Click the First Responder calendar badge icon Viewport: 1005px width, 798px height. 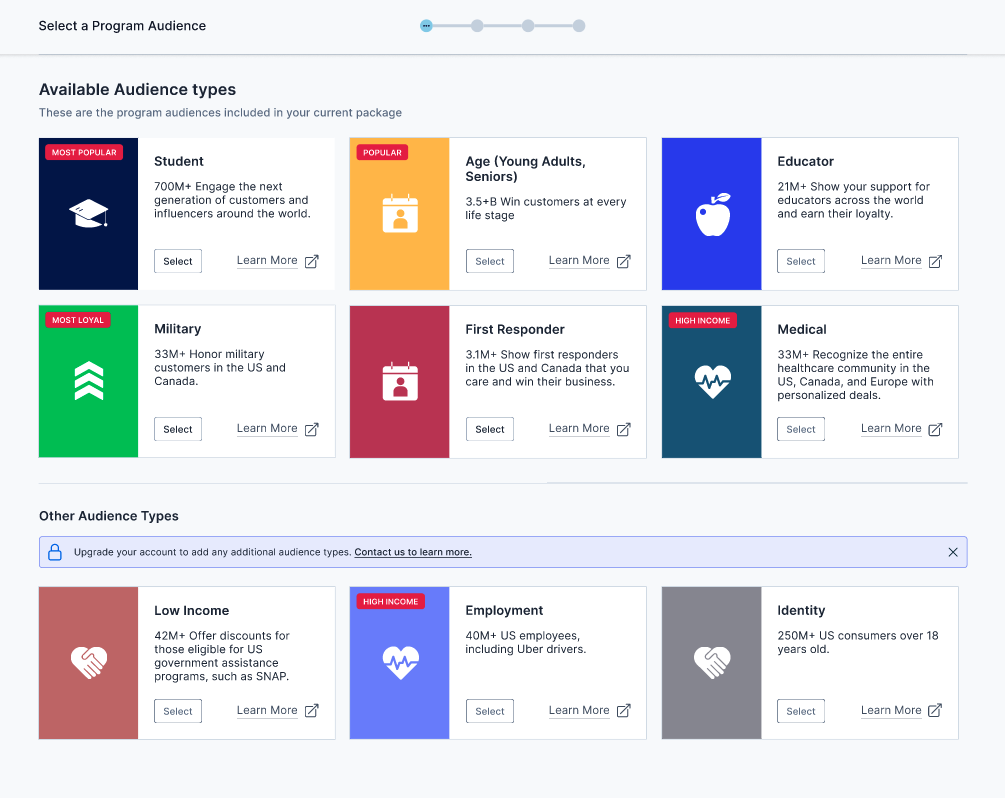click(400, 382)
